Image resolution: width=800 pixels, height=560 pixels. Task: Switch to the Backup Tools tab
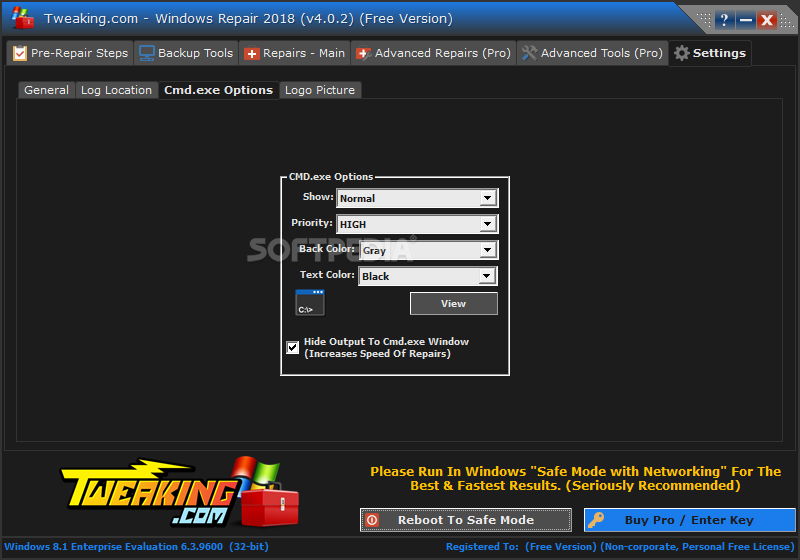[x=186, y=53]
